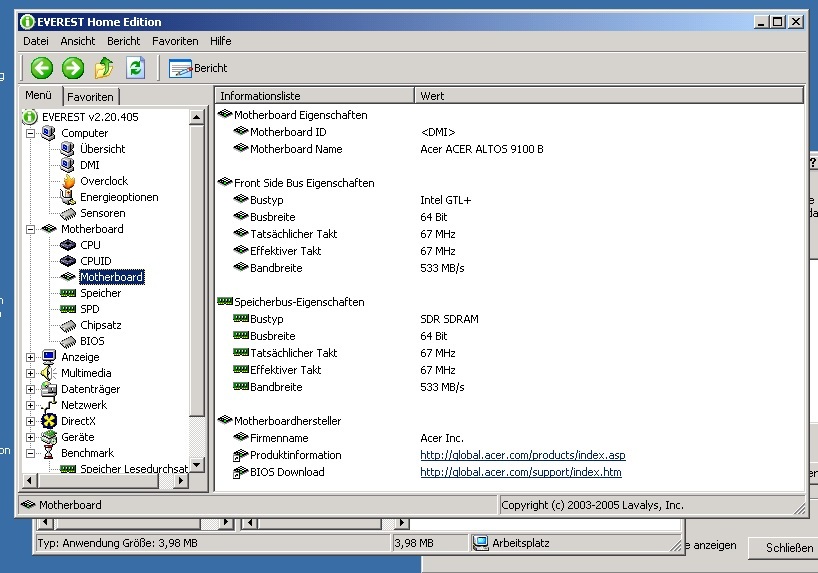
Task: Collapse the Motherboard tree node
Action: click(30, 229)
